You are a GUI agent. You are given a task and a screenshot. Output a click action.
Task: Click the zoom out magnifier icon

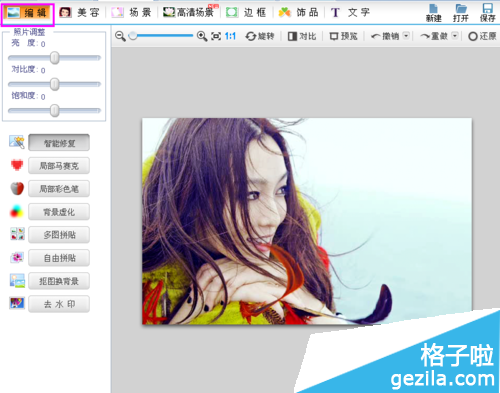120,36
